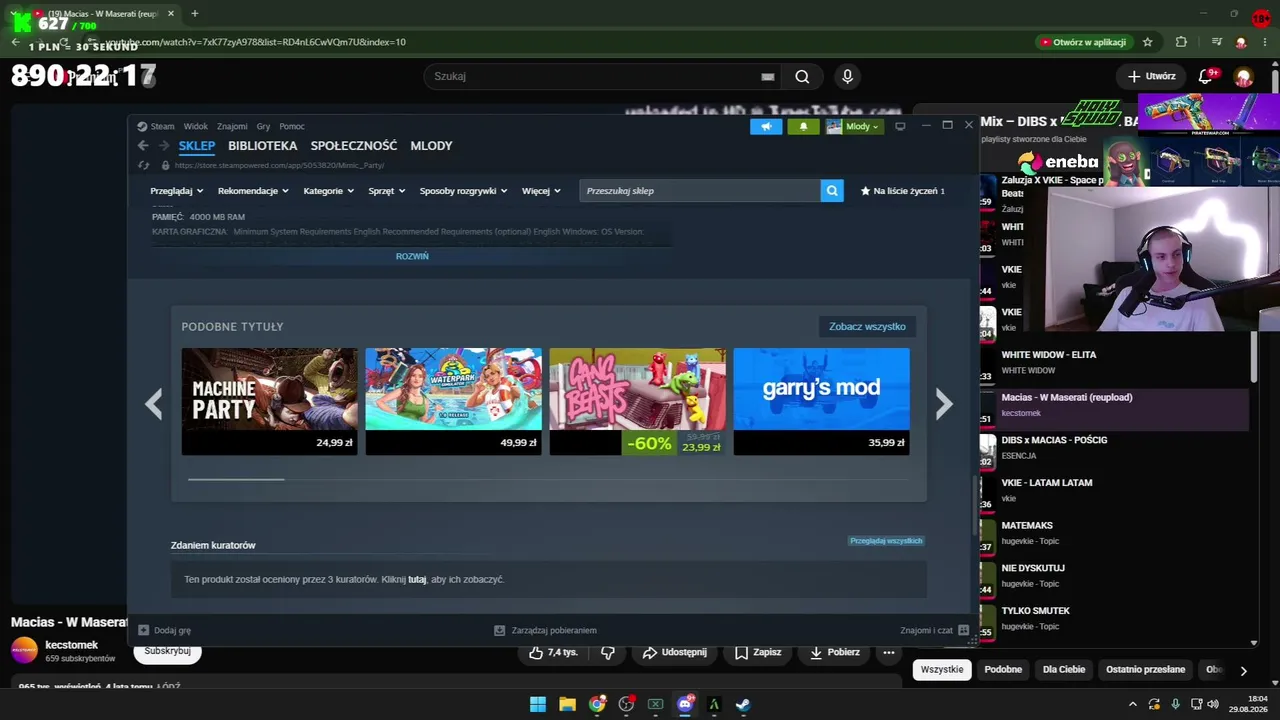Viewport: 1280px width, 720px height.
Task: Start YouTube voice search with microphone
Action: pyautogui.click(x=847, y=76)
